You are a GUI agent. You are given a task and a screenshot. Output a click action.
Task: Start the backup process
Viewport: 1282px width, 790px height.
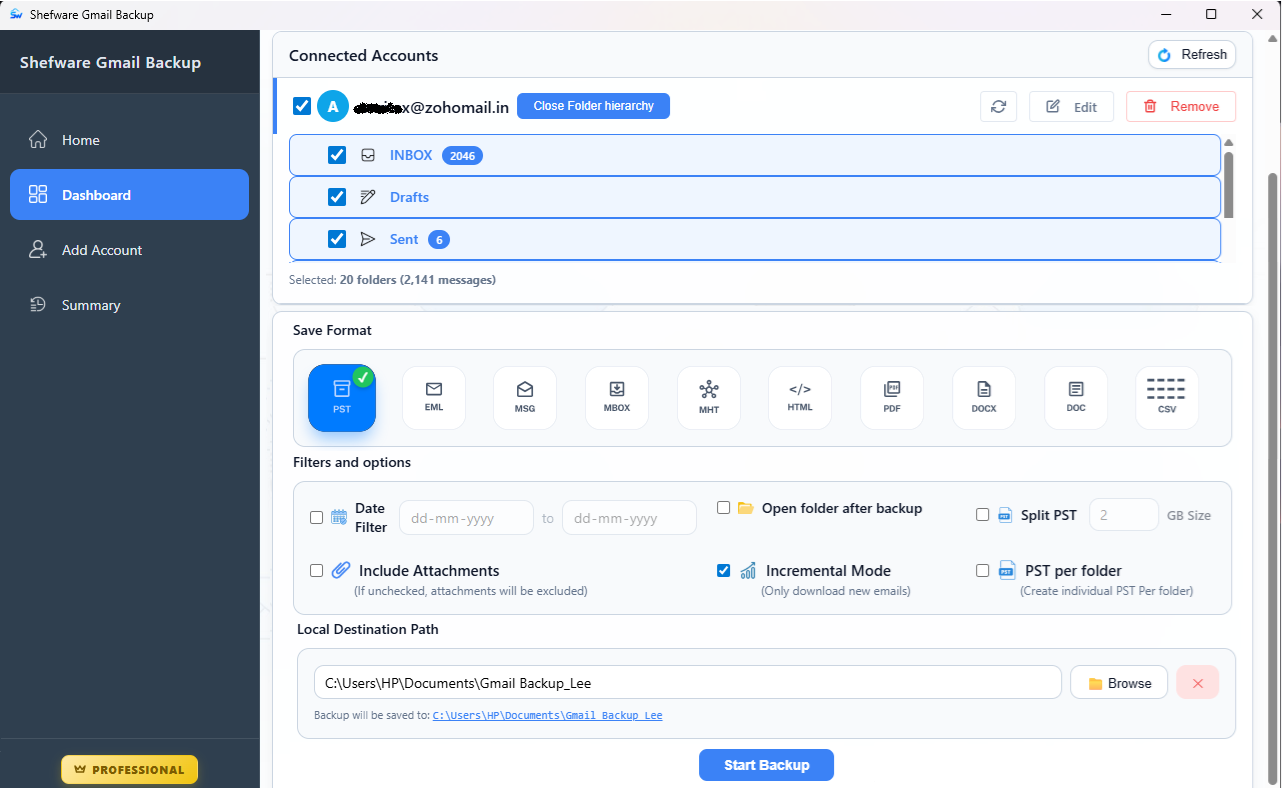tap(766, 765)
